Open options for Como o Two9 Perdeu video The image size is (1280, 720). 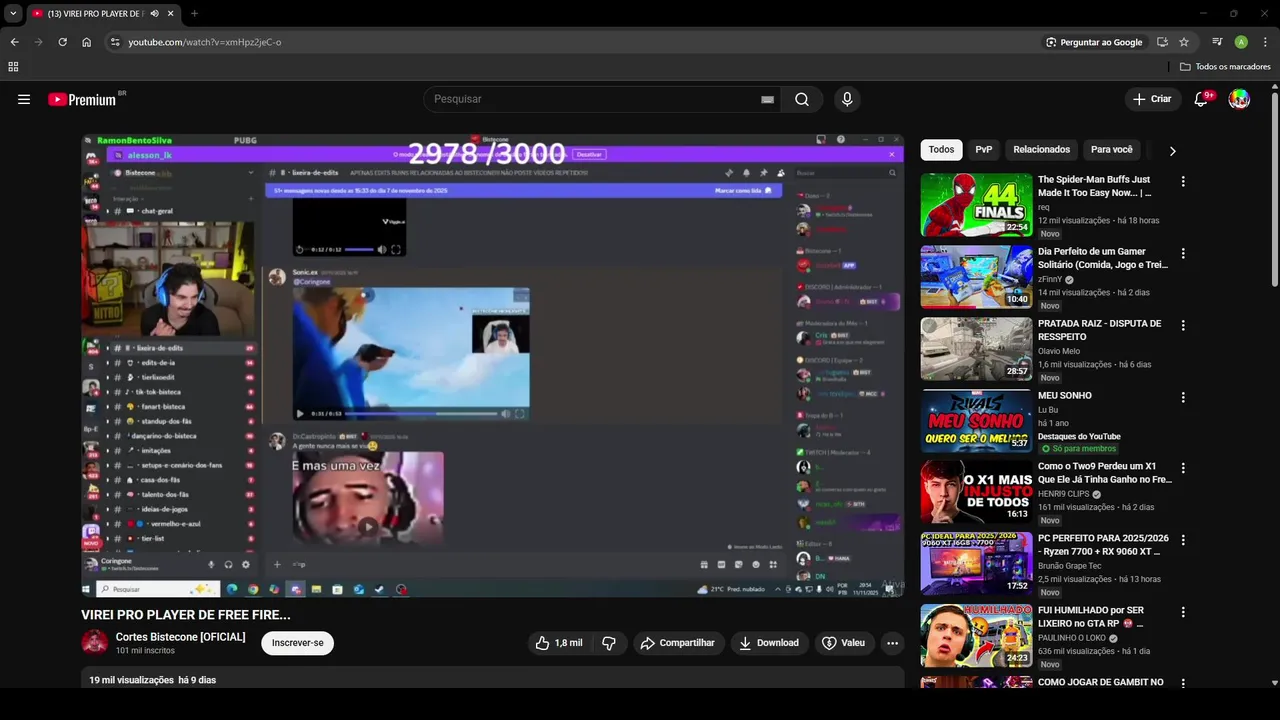click(1183, 468)
